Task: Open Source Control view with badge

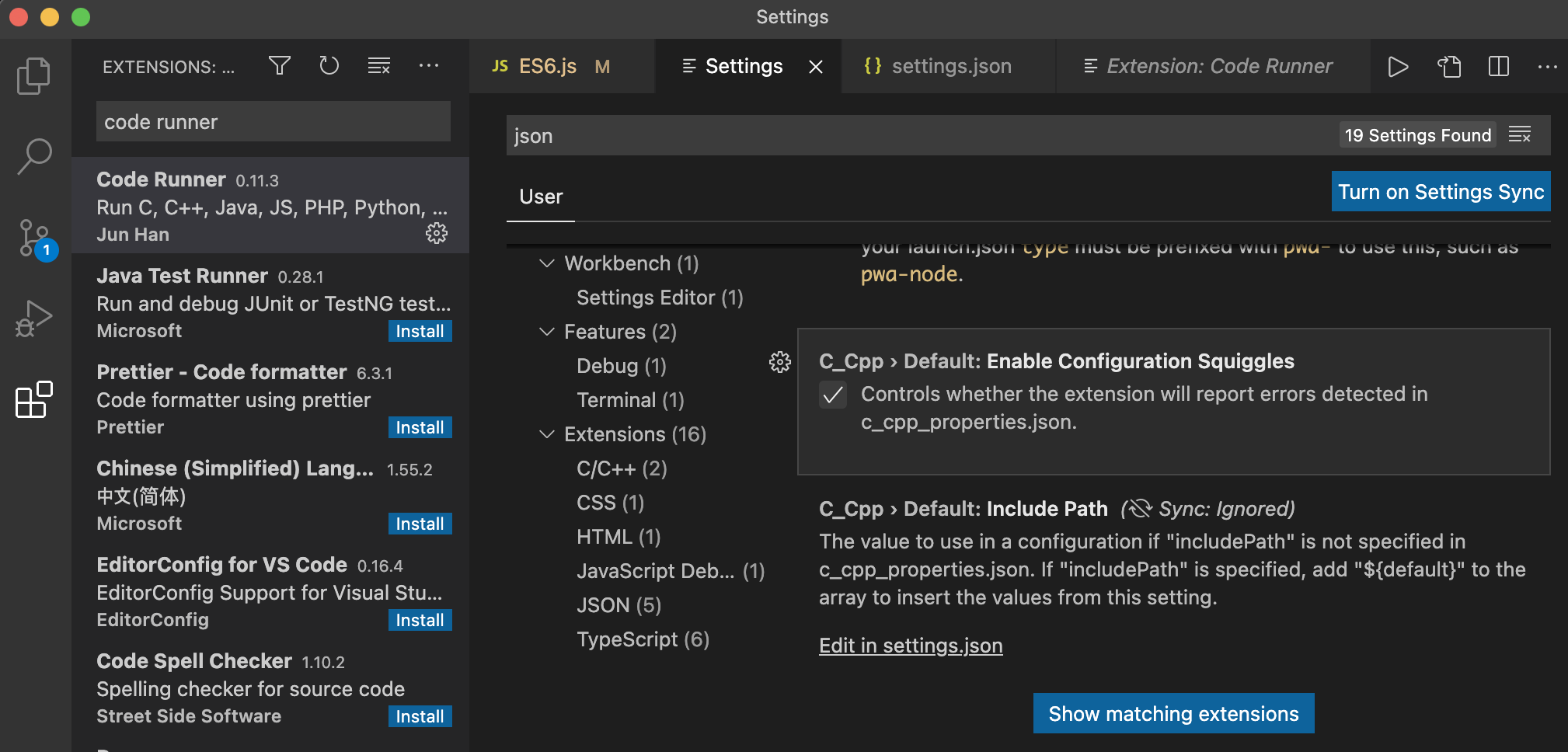Action: (36, 239)
